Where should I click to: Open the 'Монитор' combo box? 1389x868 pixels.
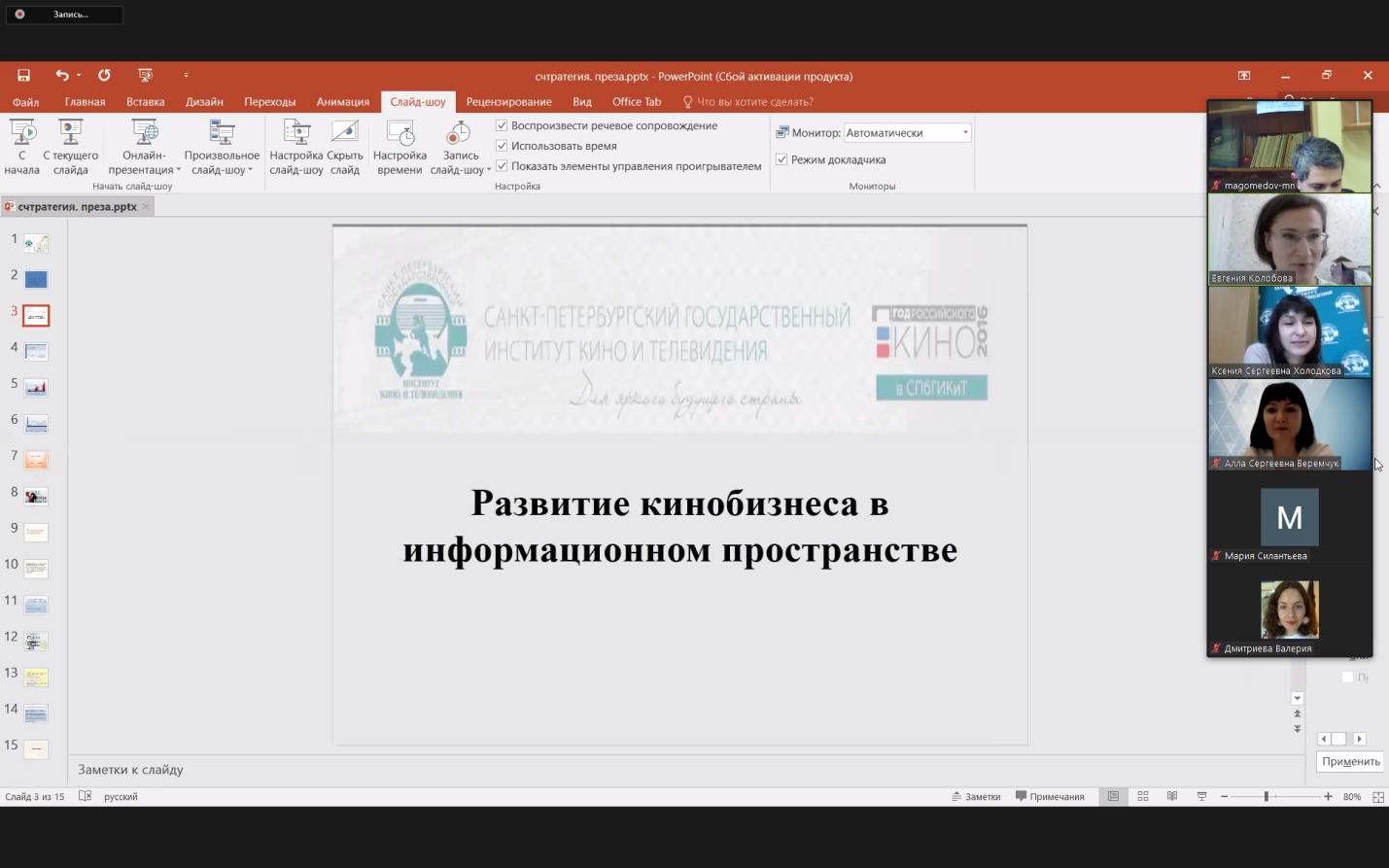pyautogui.click(x=907, y=132)
